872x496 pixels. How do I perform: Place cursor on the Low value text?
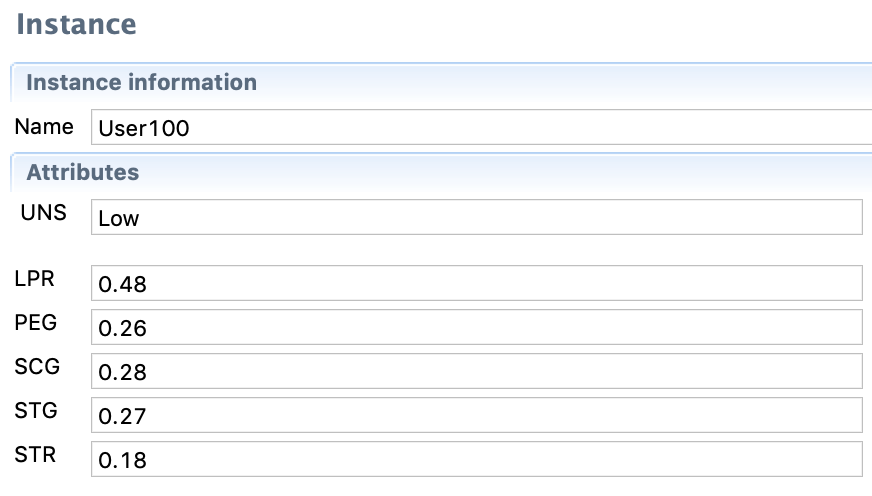119,218
